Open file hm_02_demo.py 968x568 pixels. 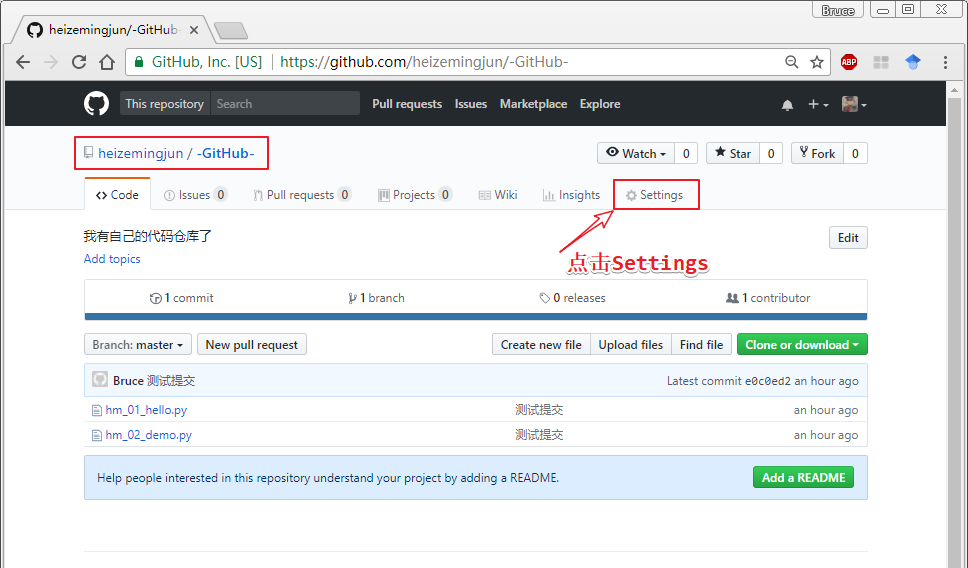pyautogui.click(x=149, y=435)
